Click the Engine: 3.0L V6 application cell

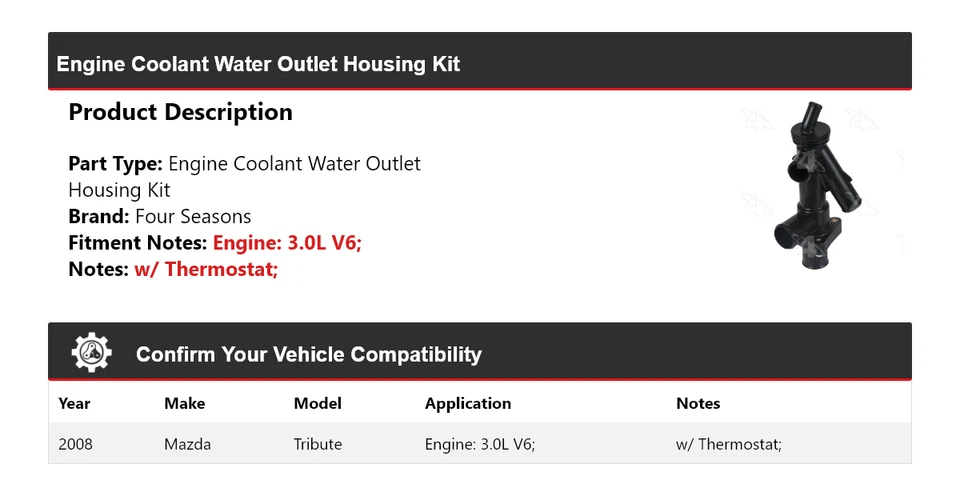tap(479, 444)
